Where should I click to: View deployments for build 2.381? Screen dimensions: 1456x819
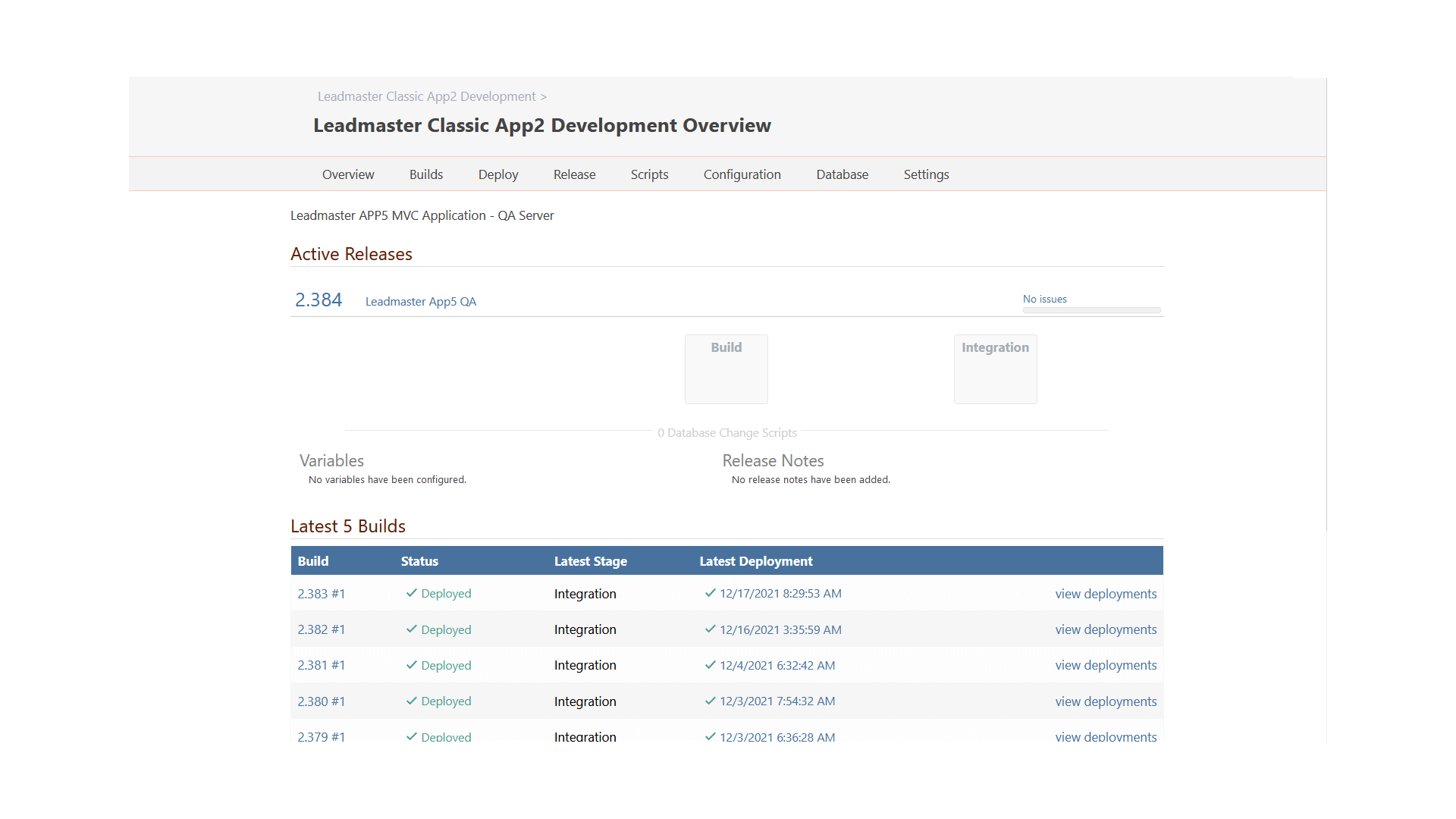(x=1106, y=665)
